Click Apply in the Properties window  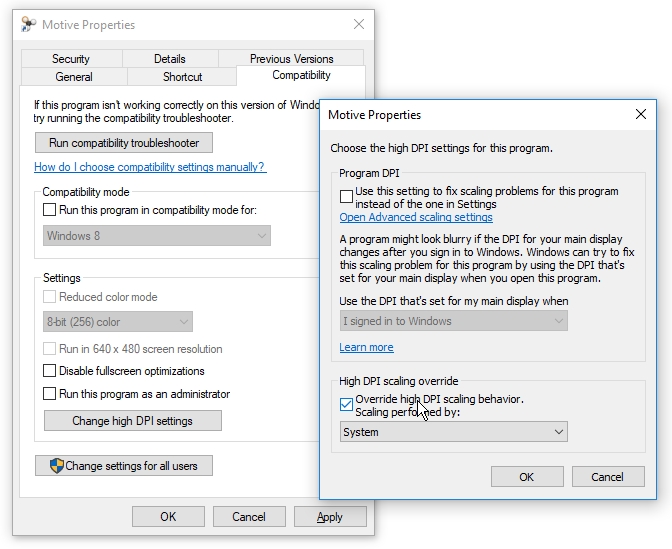329,517
